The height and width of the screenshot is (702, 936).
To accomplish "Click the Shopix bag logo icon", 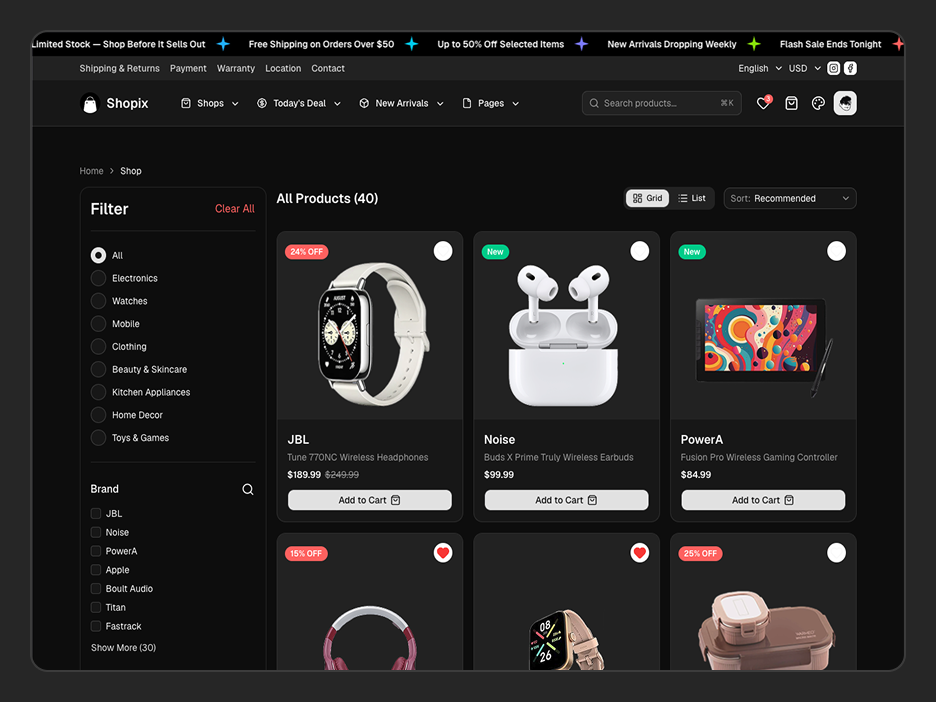I will click(x=90, y=103).
